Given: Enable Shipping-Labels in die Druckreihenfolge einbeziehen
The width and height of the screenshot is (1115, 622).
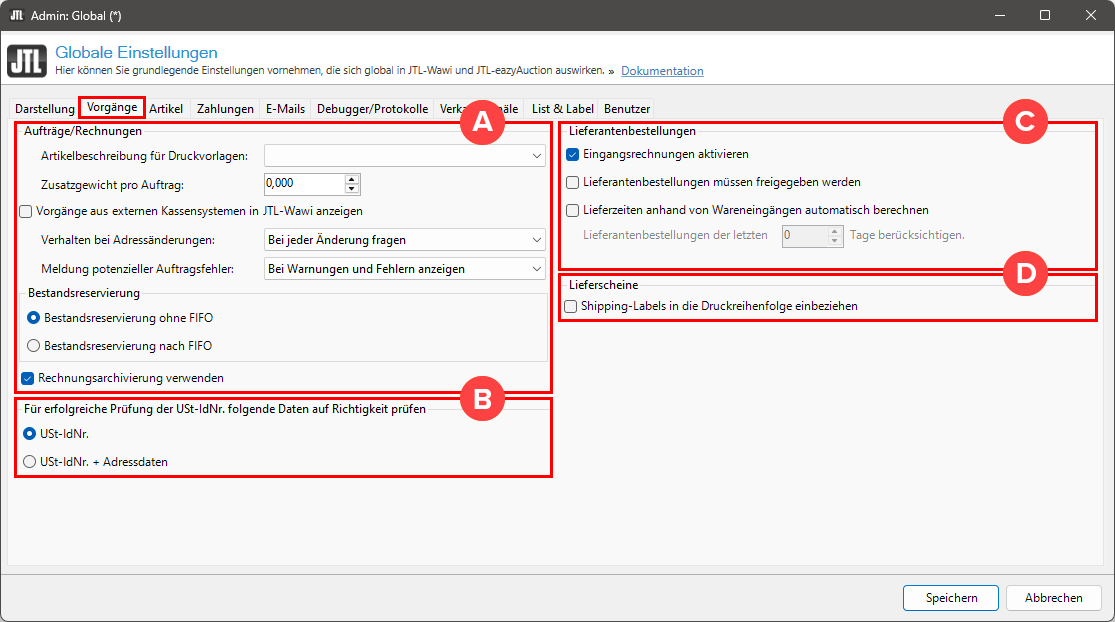Looking at the screenshot, I should pyautogui.click(x=571, y=306).
